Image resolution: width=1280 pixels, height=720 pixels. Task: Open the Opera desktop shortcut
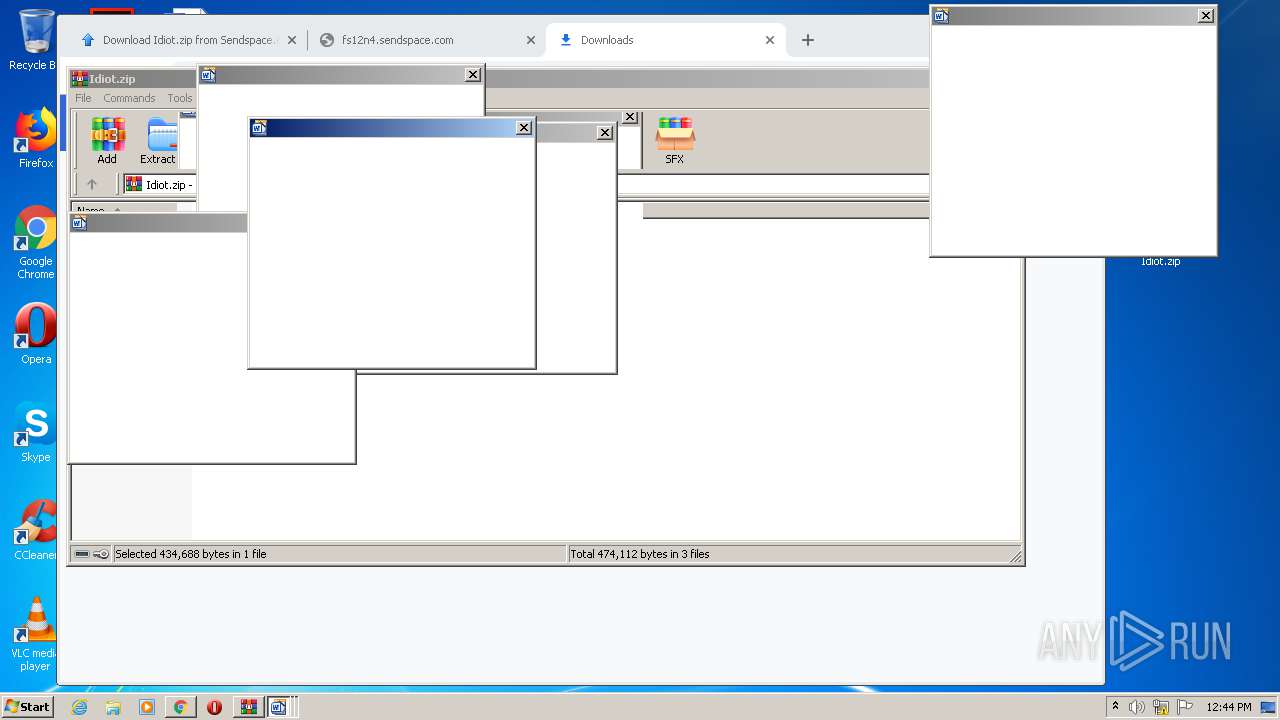[36, 333]
